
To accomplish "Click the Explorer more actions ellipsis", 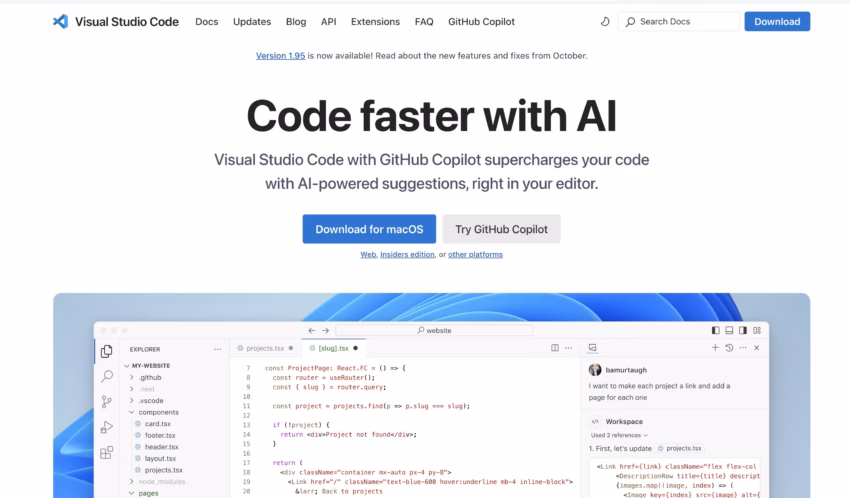I will click(x=217, y=350).
